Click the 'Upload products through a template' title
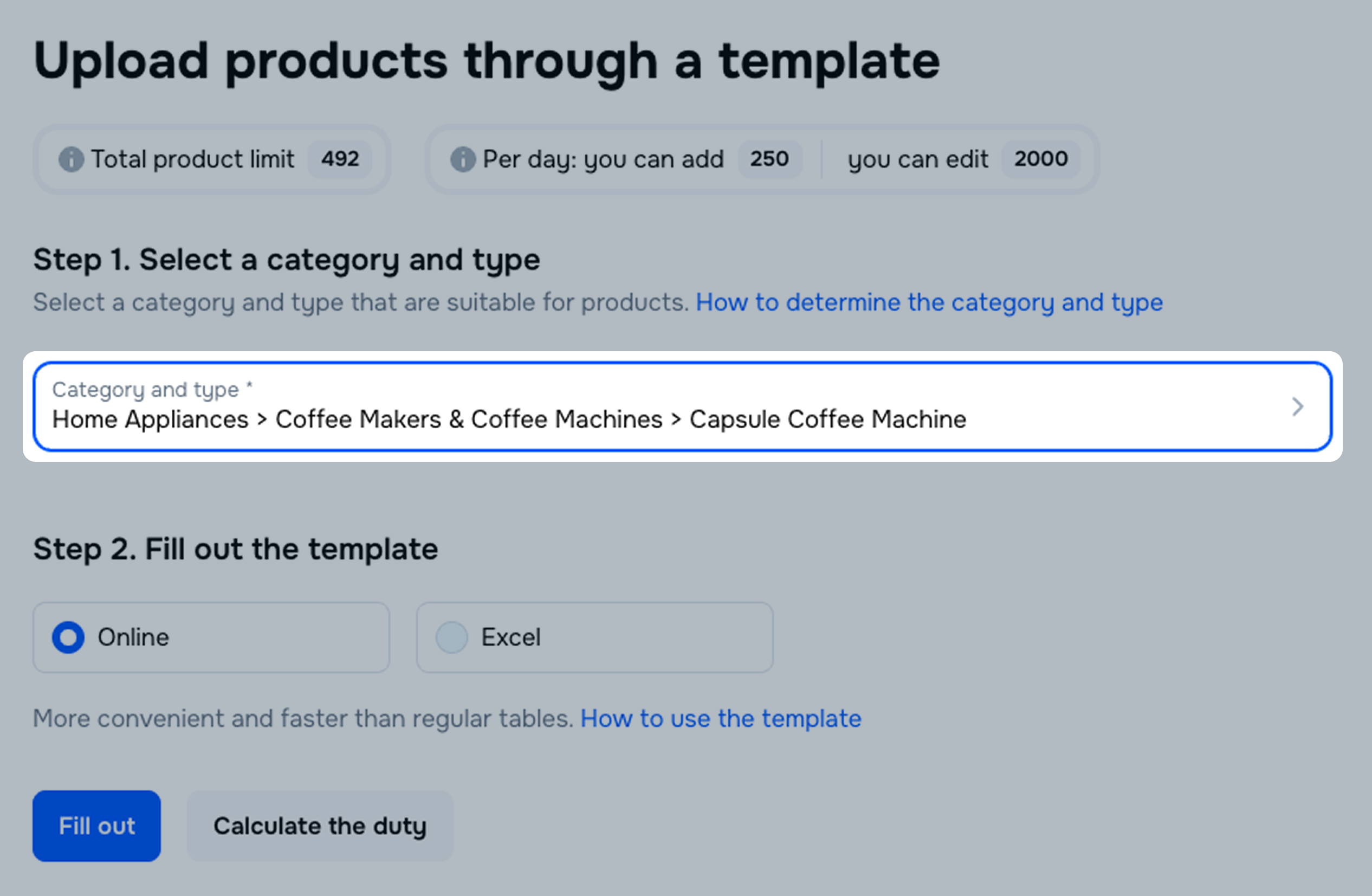The image size is (1372, 896). pyautogui.click(x=486, y=61)
